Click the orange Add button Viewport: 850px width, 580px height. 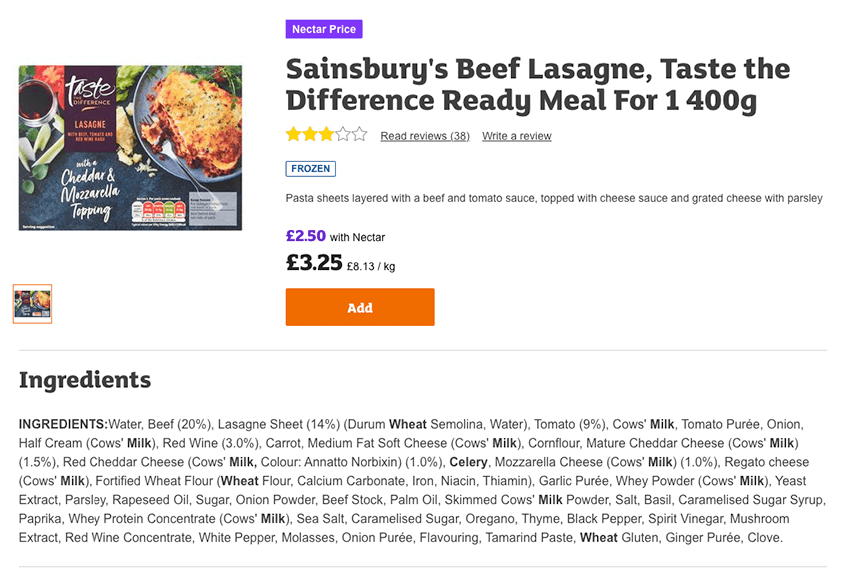[x=359, y=307]
